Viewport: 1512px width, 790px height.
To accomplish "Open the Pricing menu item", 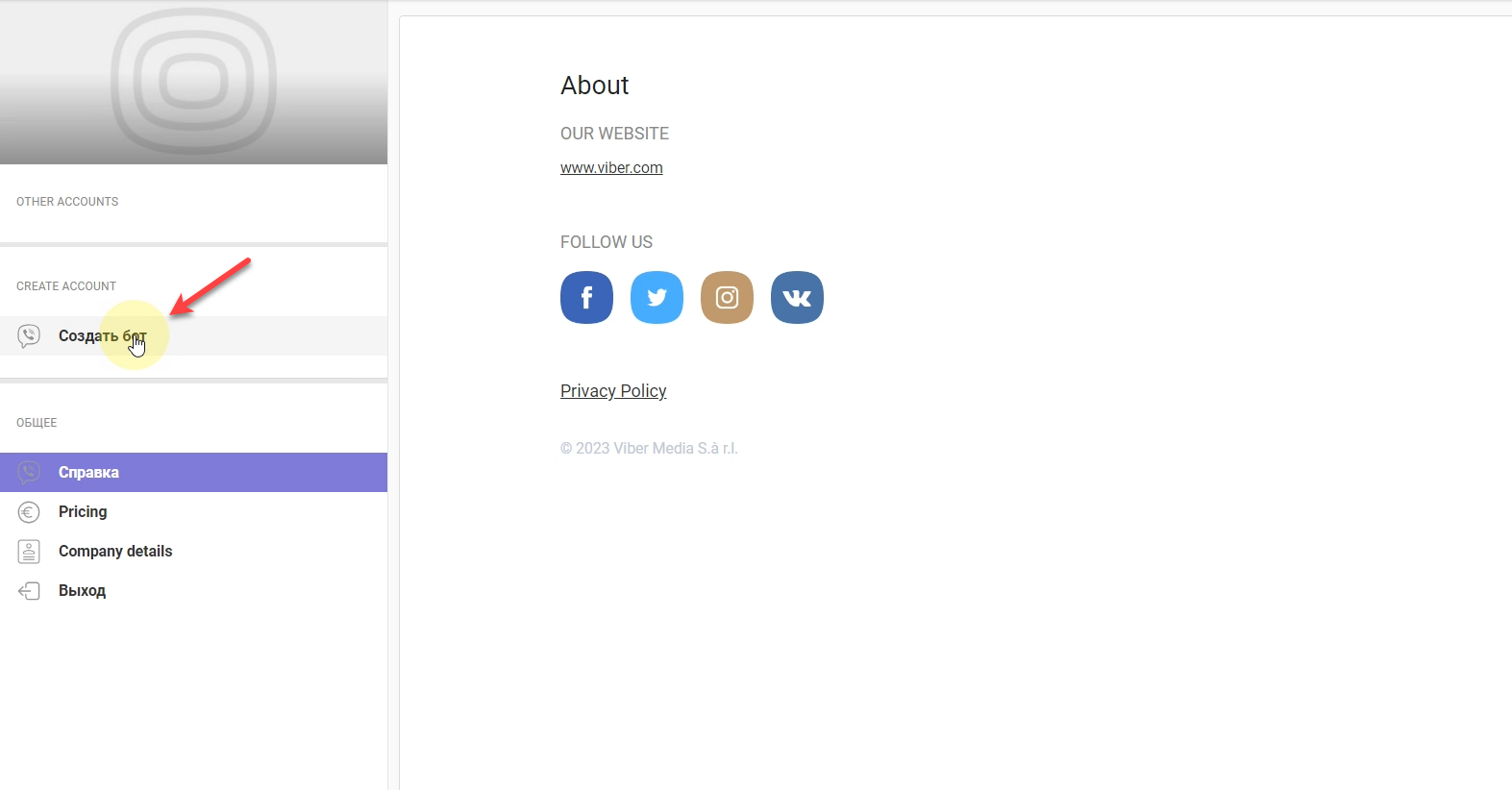I will pyautogui.click(x=193, y=511).
